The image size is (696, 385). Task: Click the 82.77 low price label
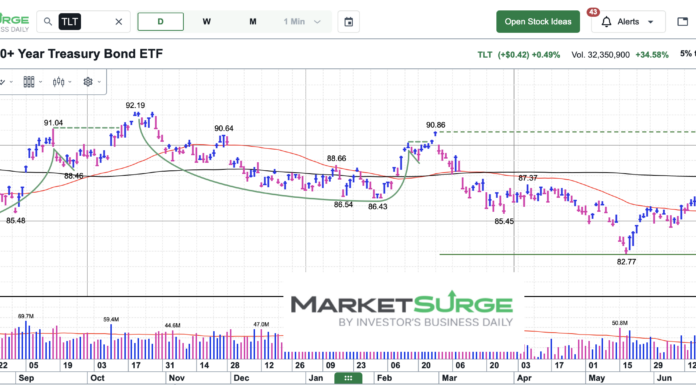(x=626, y=262)
